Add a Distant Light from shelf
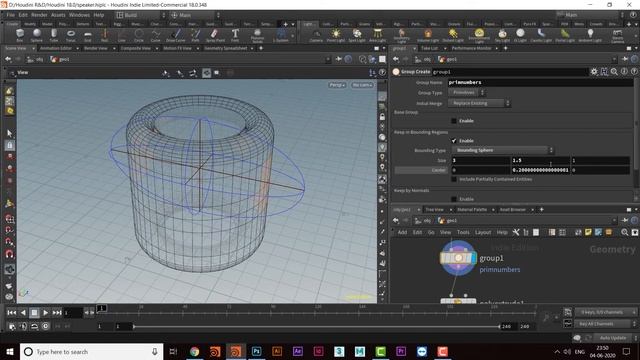 [453, 35]
